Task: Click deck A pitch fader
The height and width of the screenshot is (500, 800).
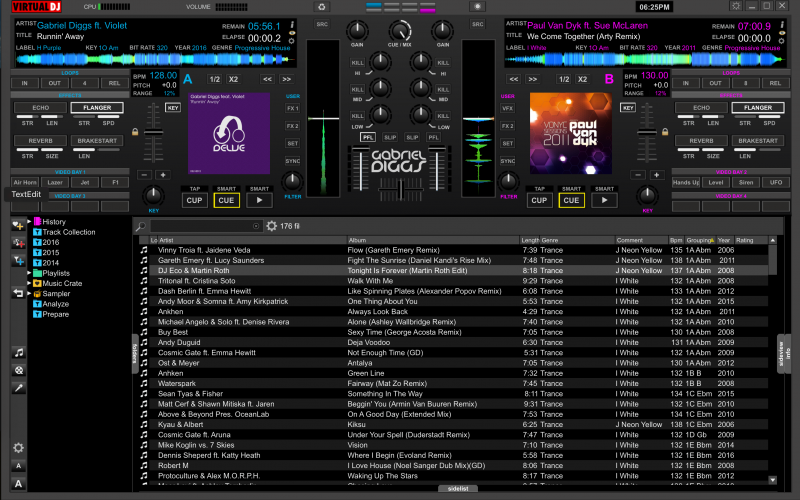Action: [153, 133]
